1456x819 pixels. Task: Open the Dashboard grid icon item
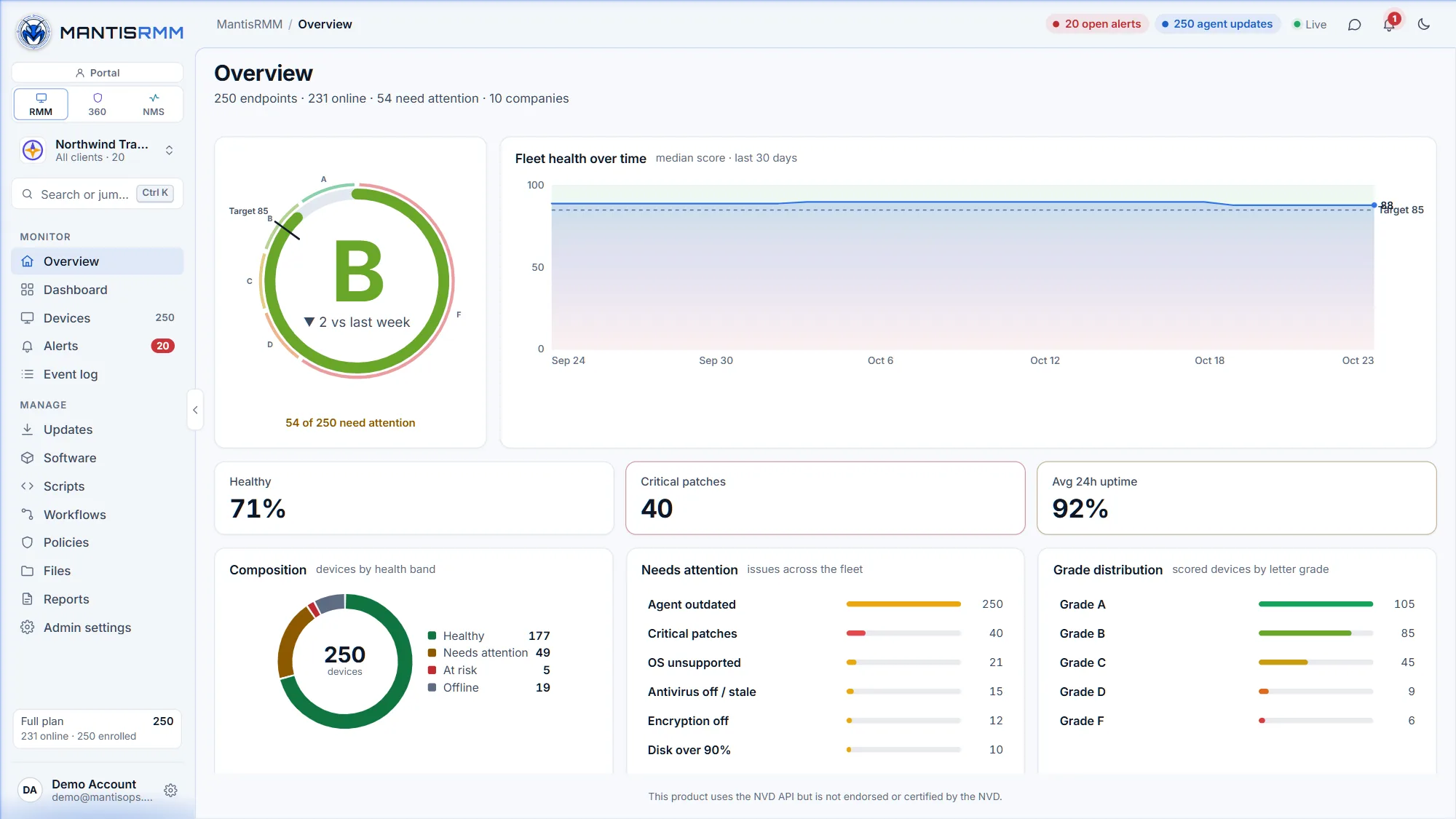(98, 290)
